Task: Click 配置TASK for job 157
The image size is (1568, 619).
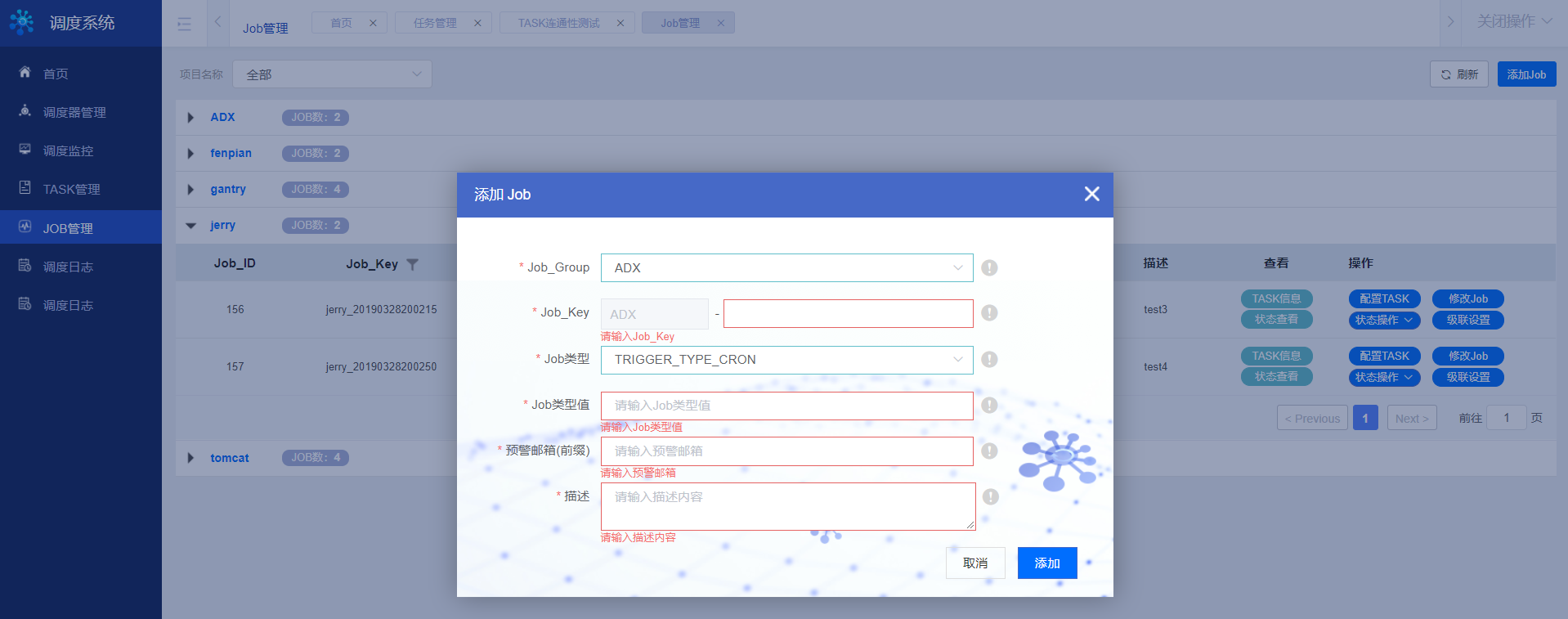Action: click(x=1384, y=356)
